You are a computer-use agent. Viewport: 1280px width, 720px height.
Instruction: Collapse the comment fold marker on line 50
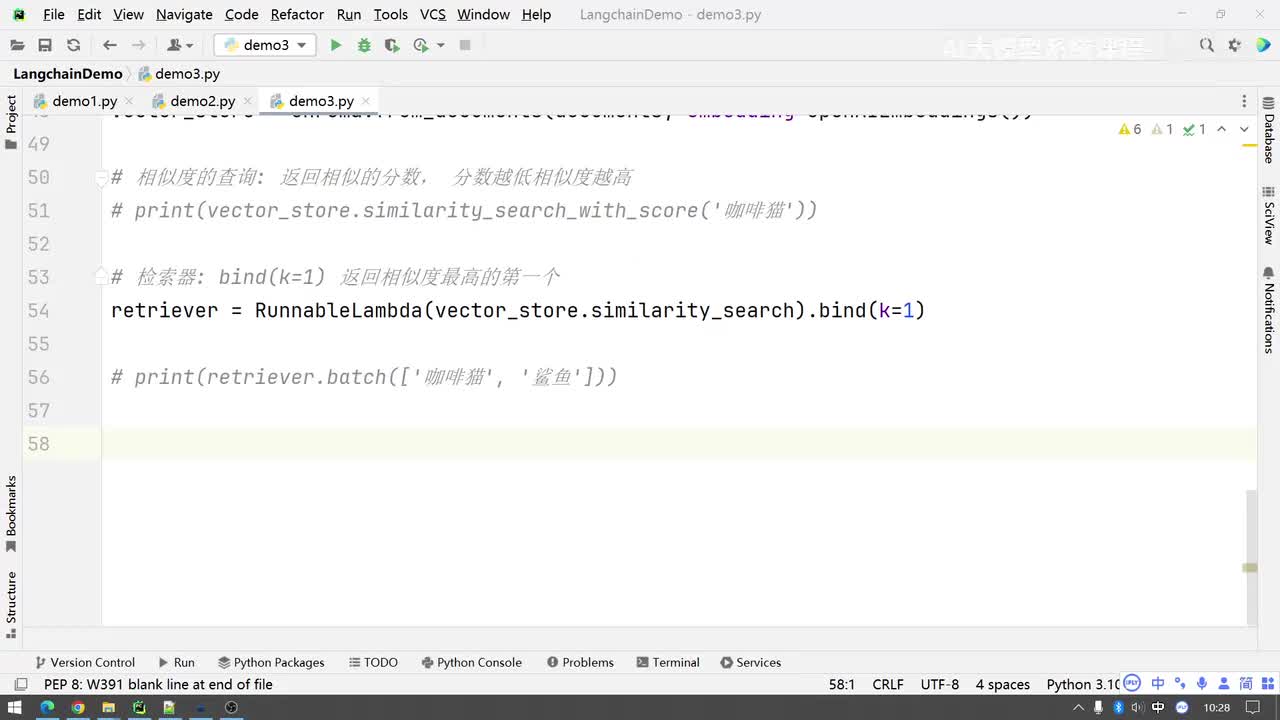(101, 178)
